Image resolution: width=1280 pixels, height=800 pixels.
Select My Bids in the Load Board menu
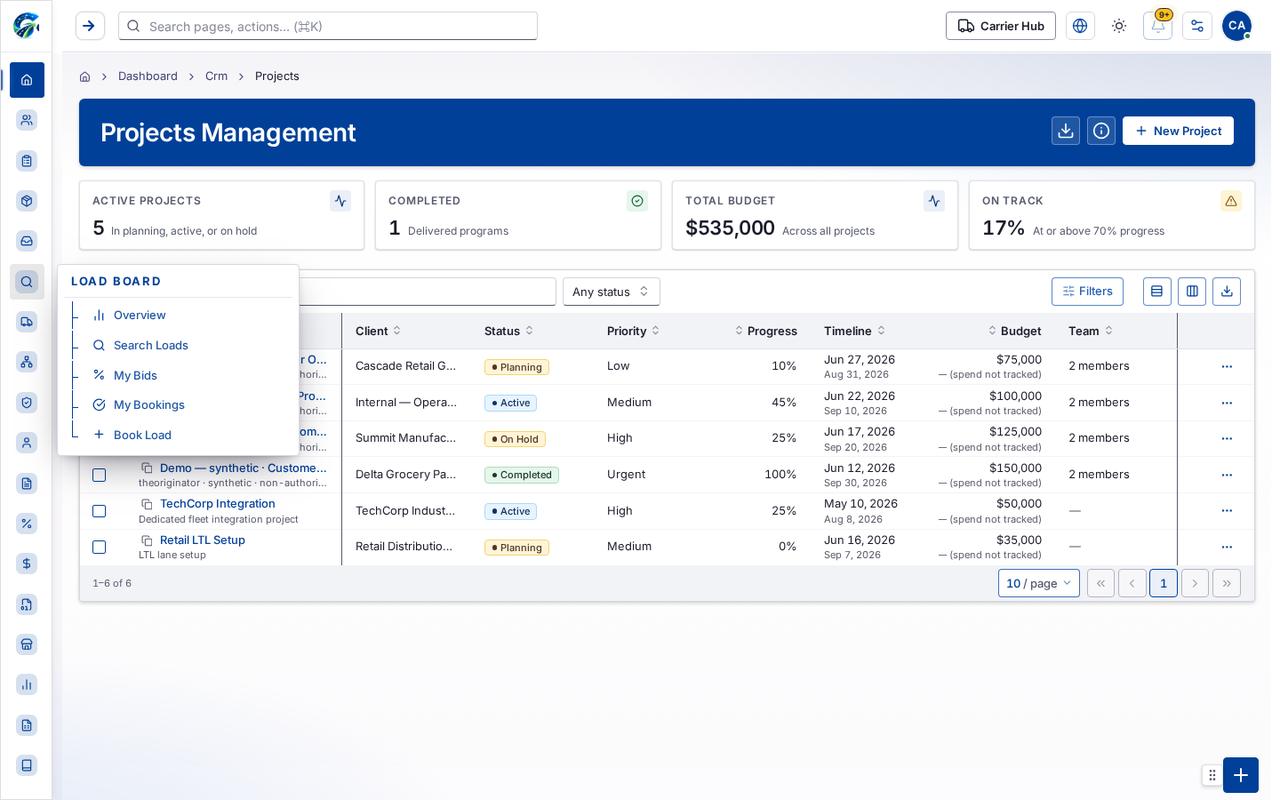[x=135, y=375]
